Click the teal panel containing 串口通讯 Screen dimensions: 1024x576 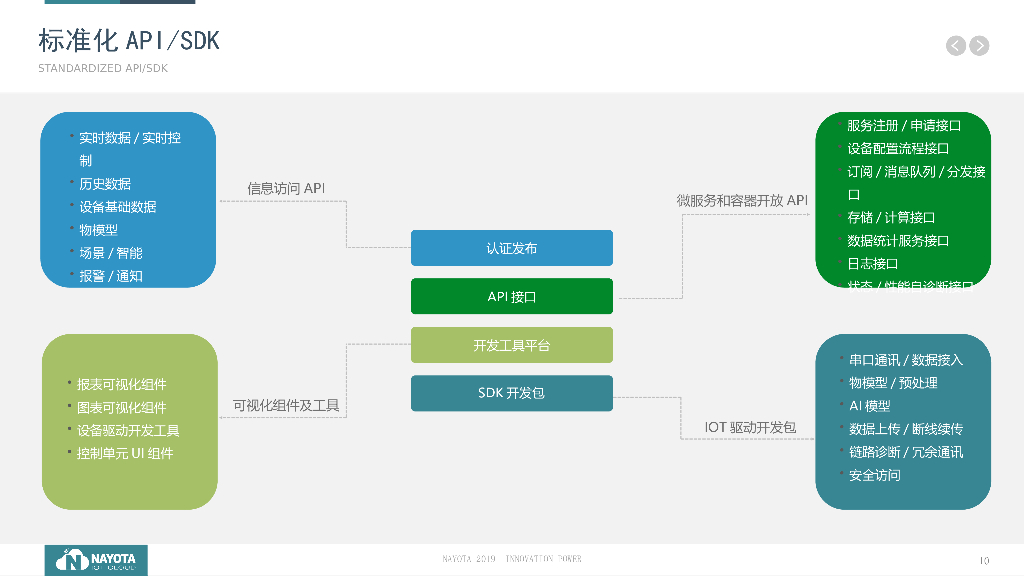tap(903, 420)
